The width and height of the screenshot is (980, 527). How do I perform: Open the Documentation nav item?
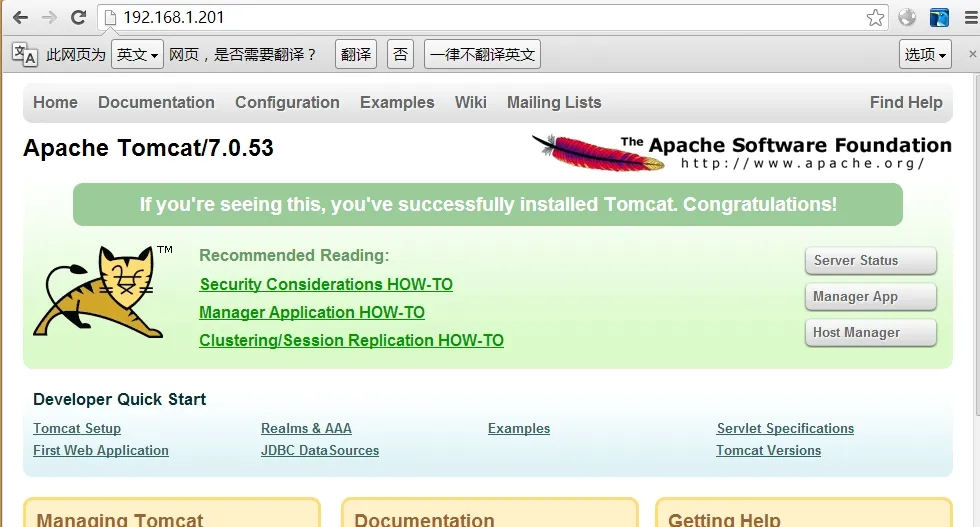(156, 103)
